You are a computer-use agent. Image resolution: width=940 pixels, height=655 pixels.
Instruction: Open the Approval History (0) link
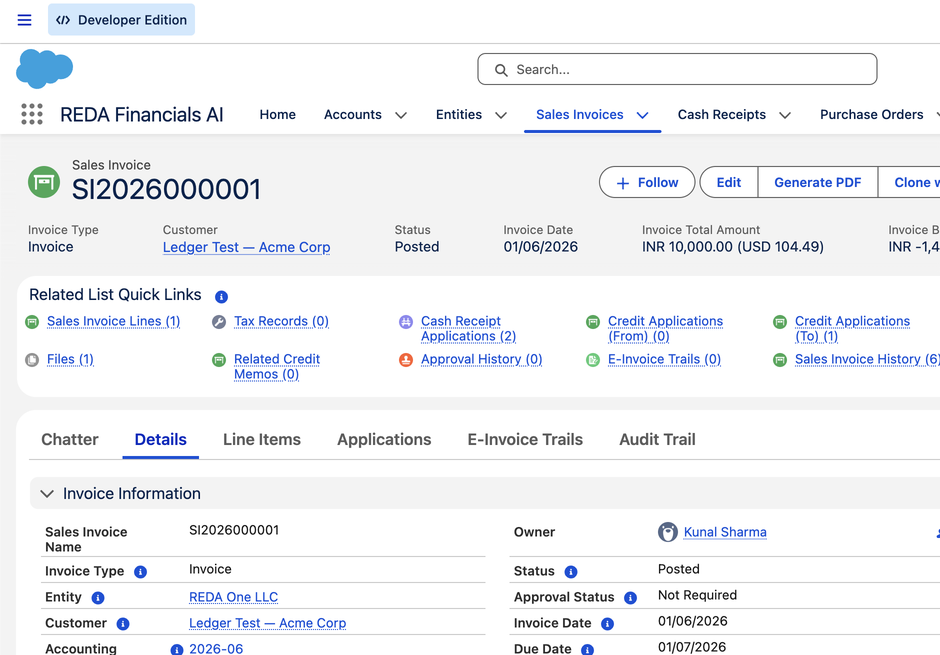(481, 359)
